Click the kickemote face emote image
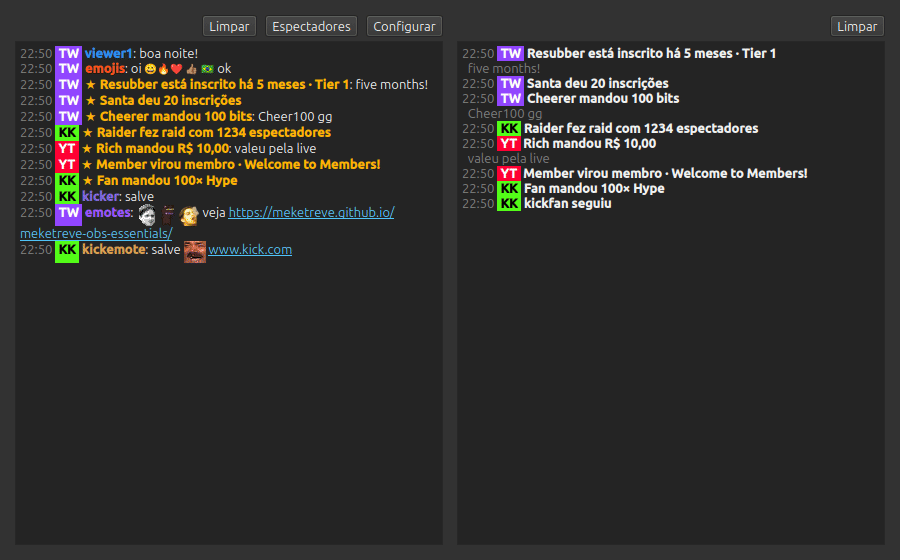This screenshot has height=560, width=900. tap(195, 252)
